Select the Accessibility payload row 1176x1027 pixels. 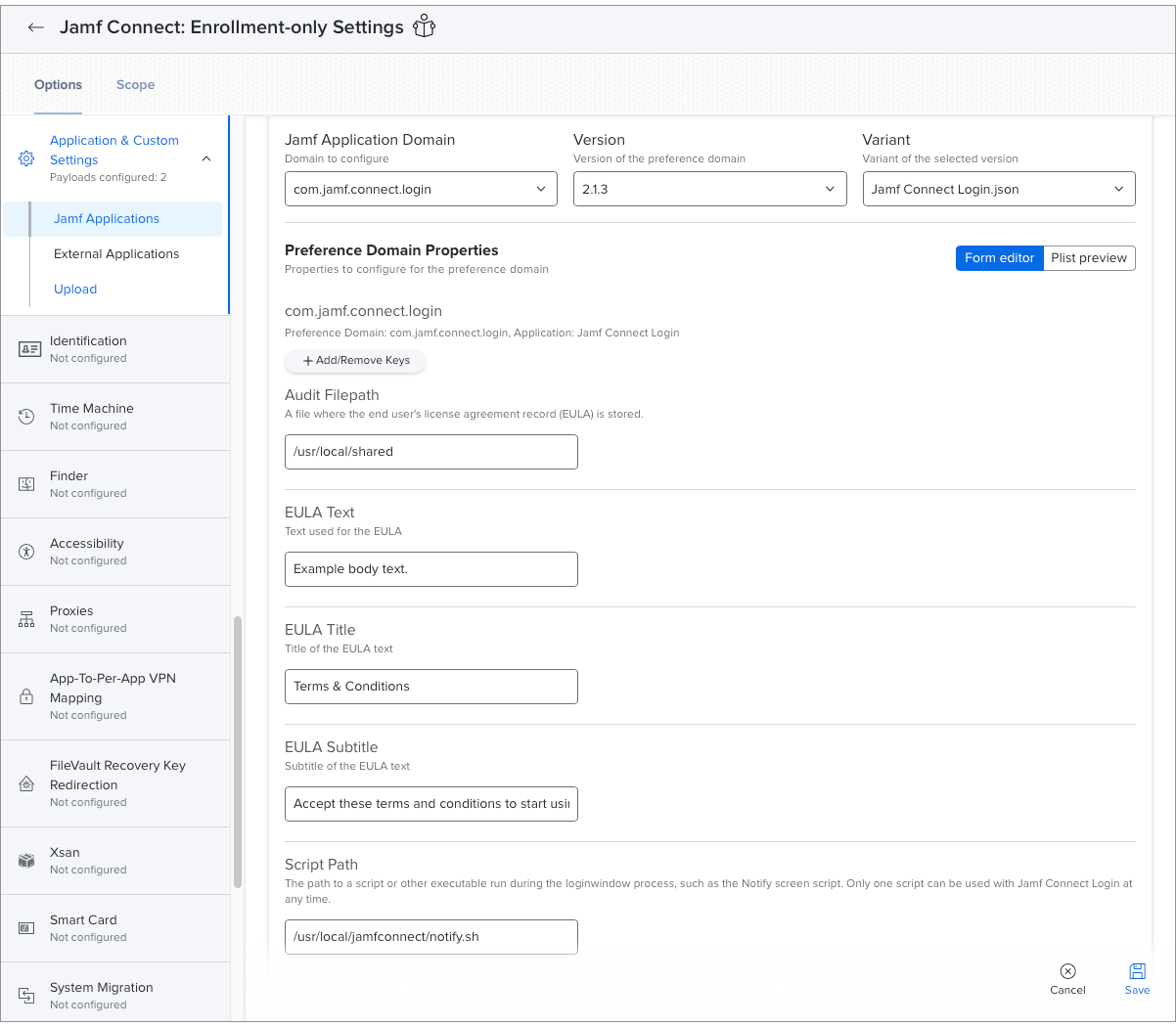tap(115, 552)
